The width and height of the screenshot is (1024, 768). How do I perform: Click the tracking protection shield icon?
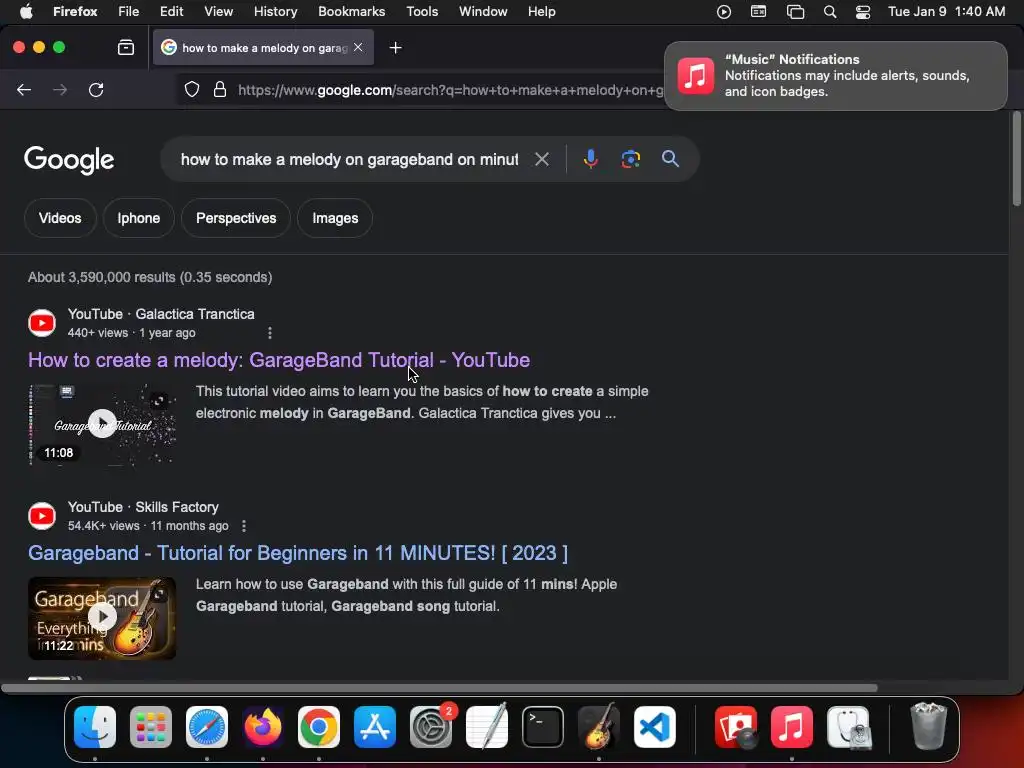(x=191, y=89)
